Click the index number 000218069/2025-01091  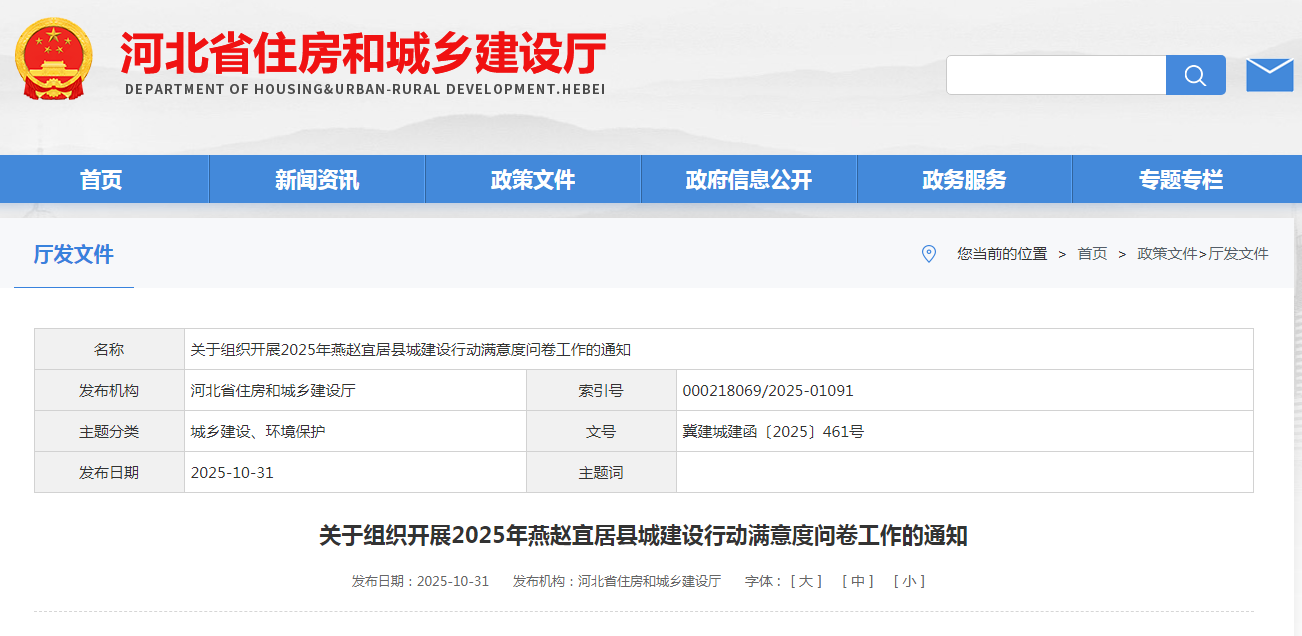click(x=768, y=390)
